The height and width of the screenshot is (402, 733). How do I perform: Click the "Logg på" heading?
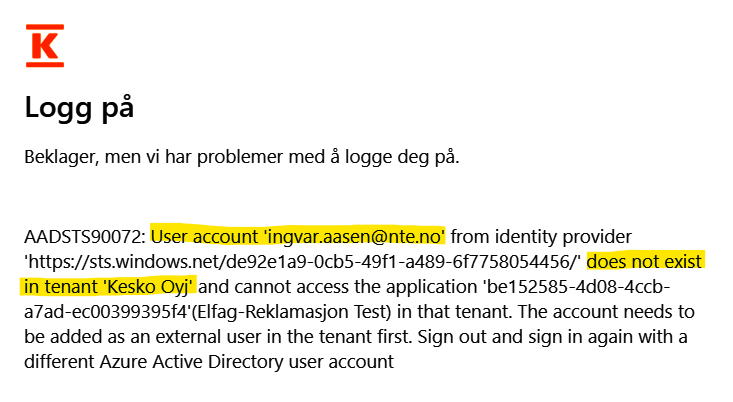point(79,108)
